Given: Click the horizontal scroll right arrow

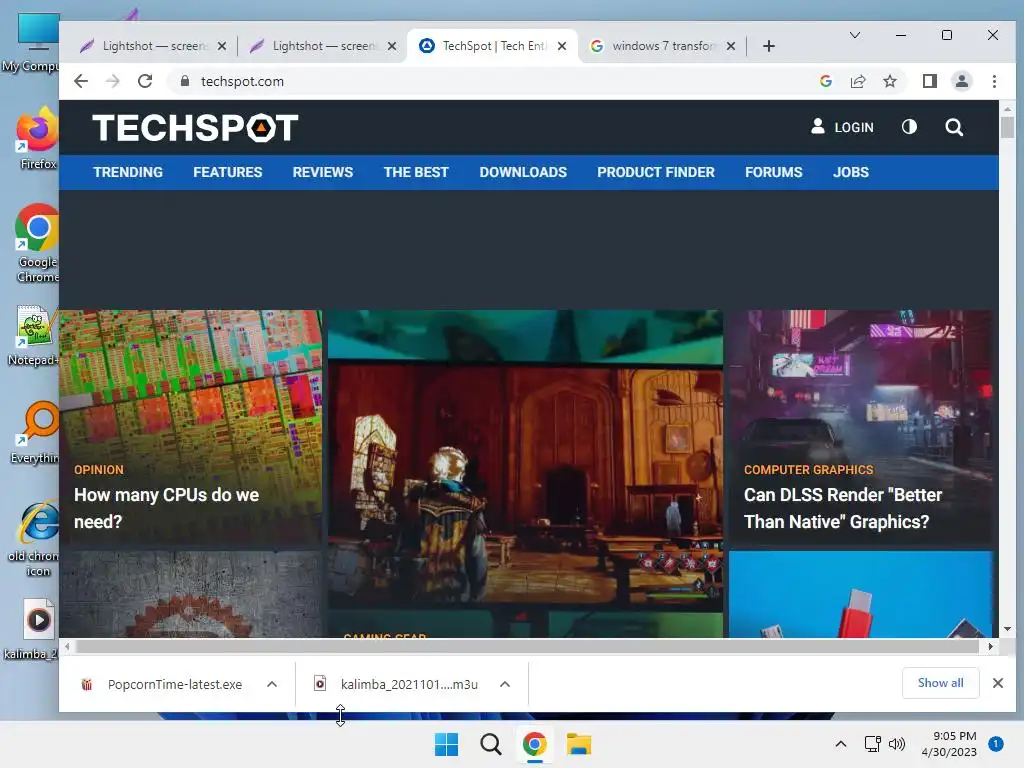Looking at the screenshot, I should coord(990,647).
